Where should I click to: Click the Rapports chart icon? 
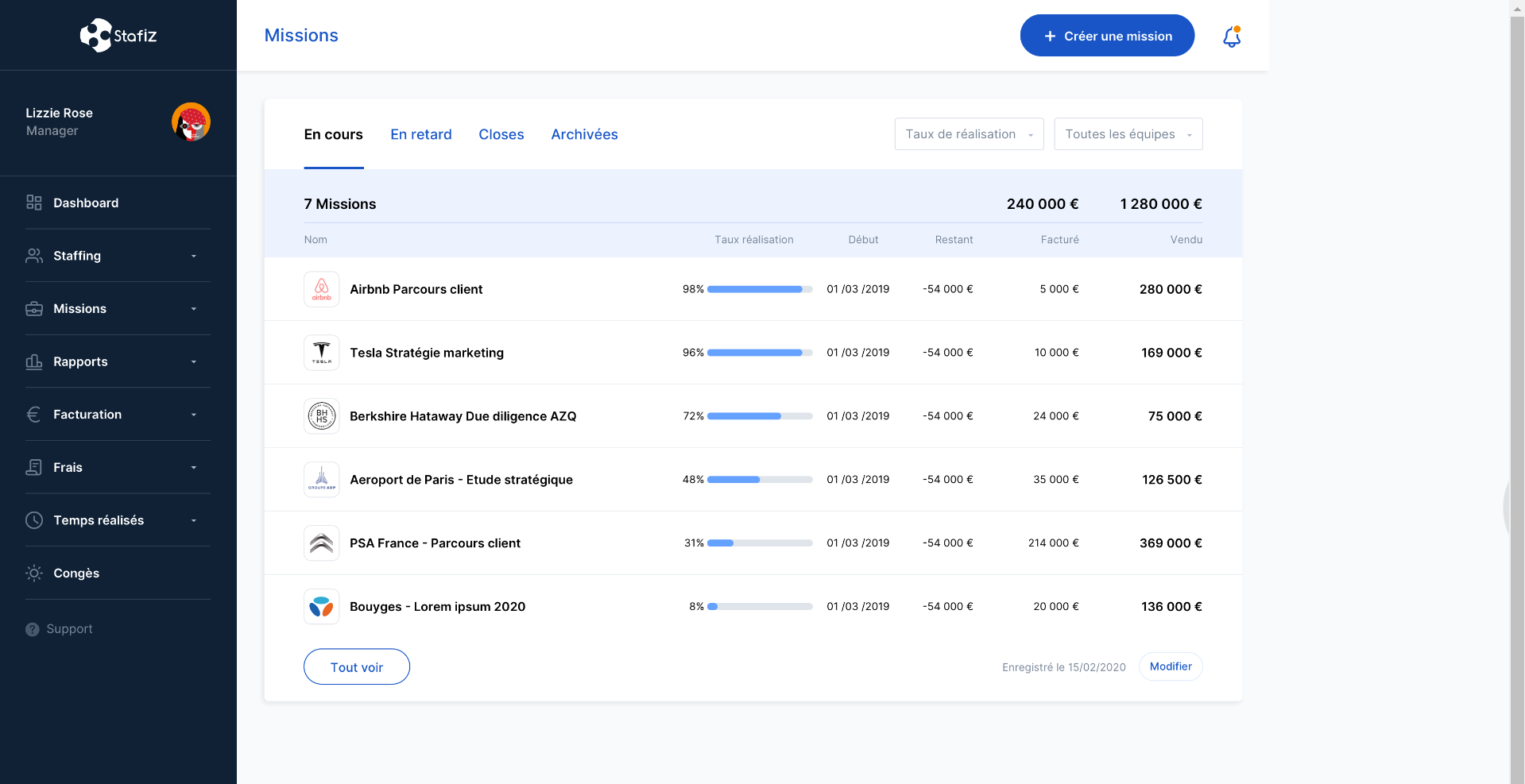(x=33, y=361)
